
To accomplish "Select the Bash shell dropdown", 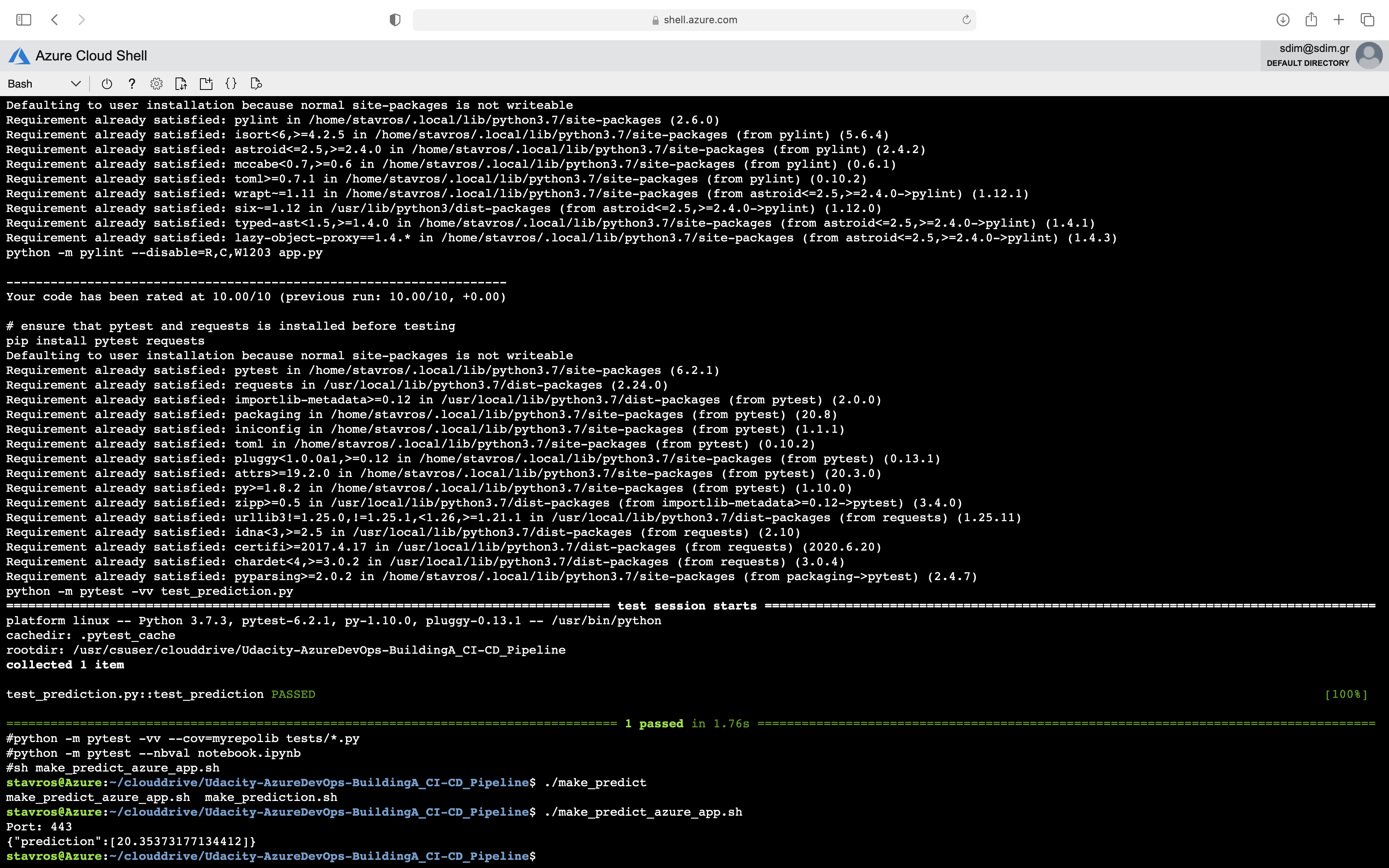I will (44, 83).
